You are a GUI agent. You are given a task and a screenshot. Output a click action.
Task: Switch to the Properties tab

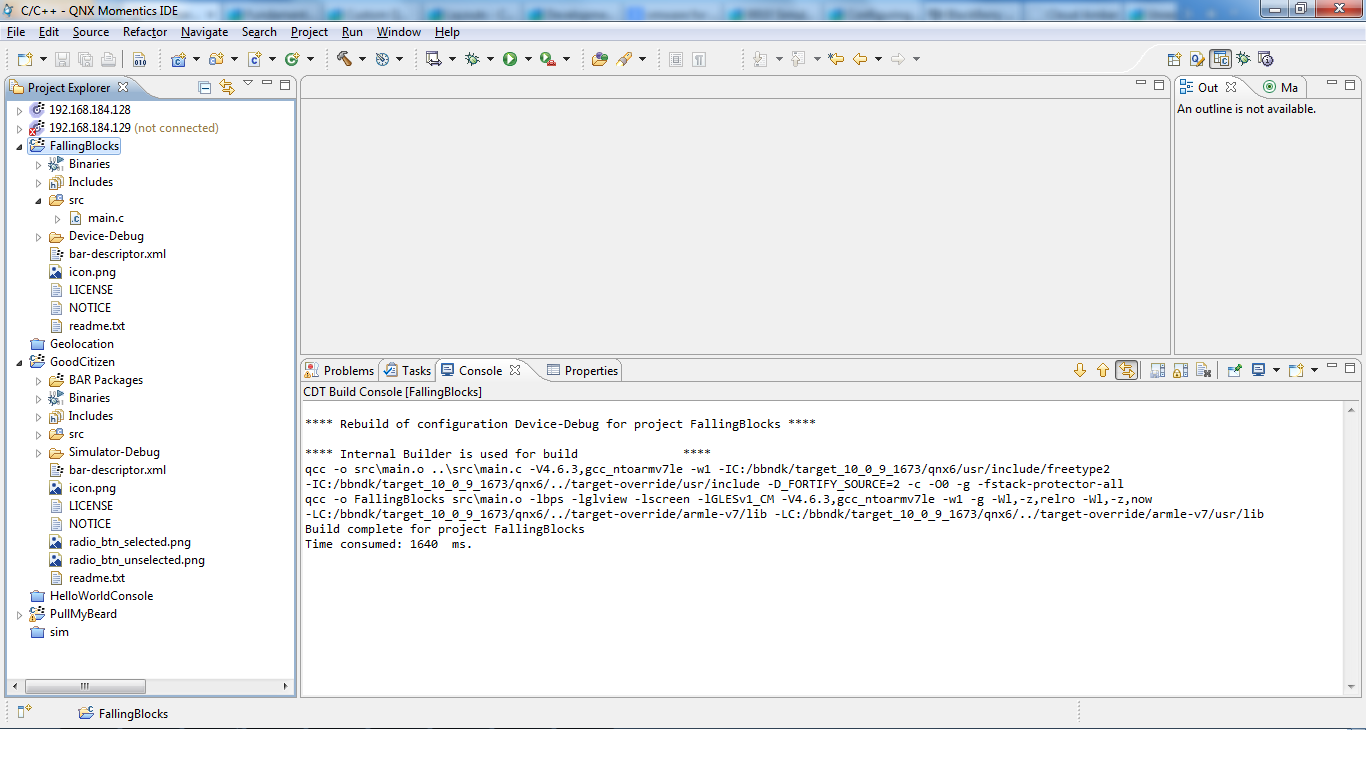pos(583,371)
